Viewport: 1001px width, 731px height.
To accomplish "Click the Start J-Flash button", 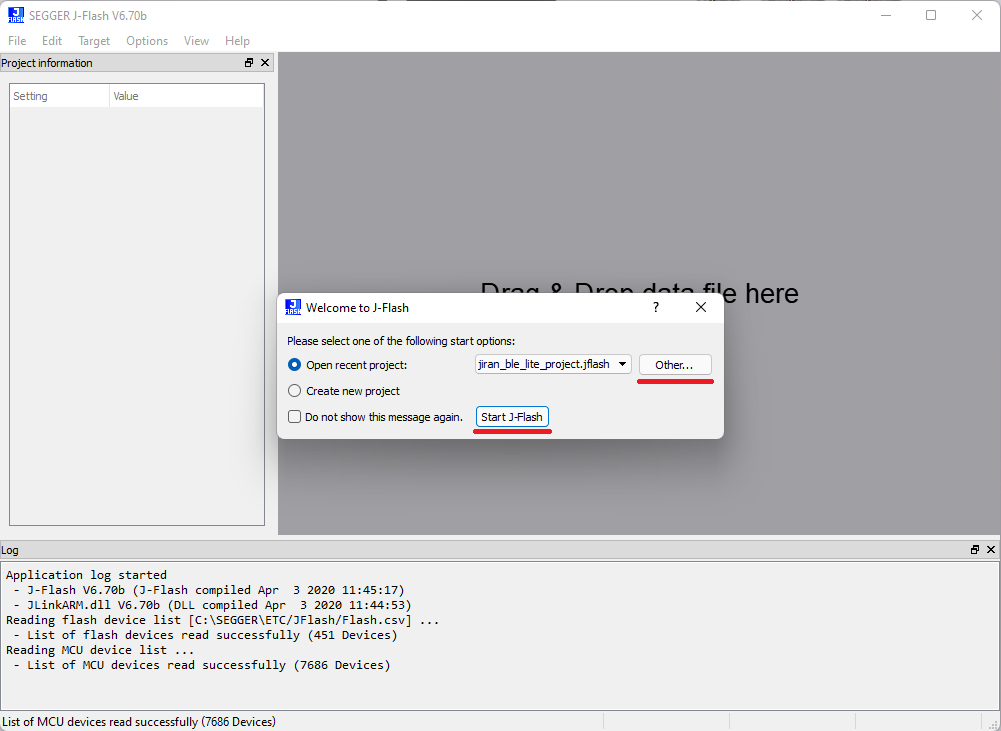I will tap(512, 417).
